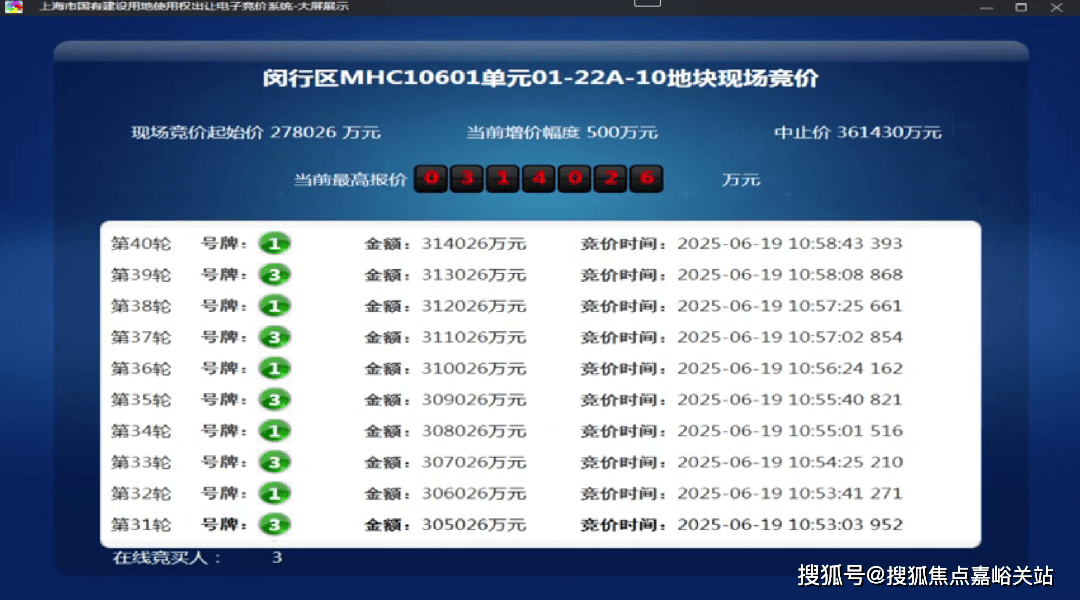This screenshot has height=600, width=1080.
Task: Select the paddle badge in round 37 row
Action: pos(274,337)
